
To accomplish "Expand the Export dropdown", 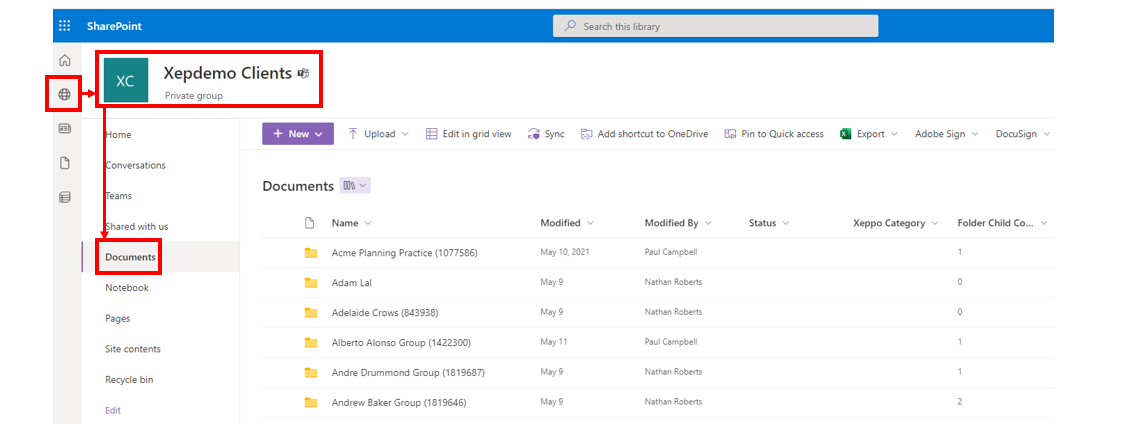I will (x=869, y=134).
